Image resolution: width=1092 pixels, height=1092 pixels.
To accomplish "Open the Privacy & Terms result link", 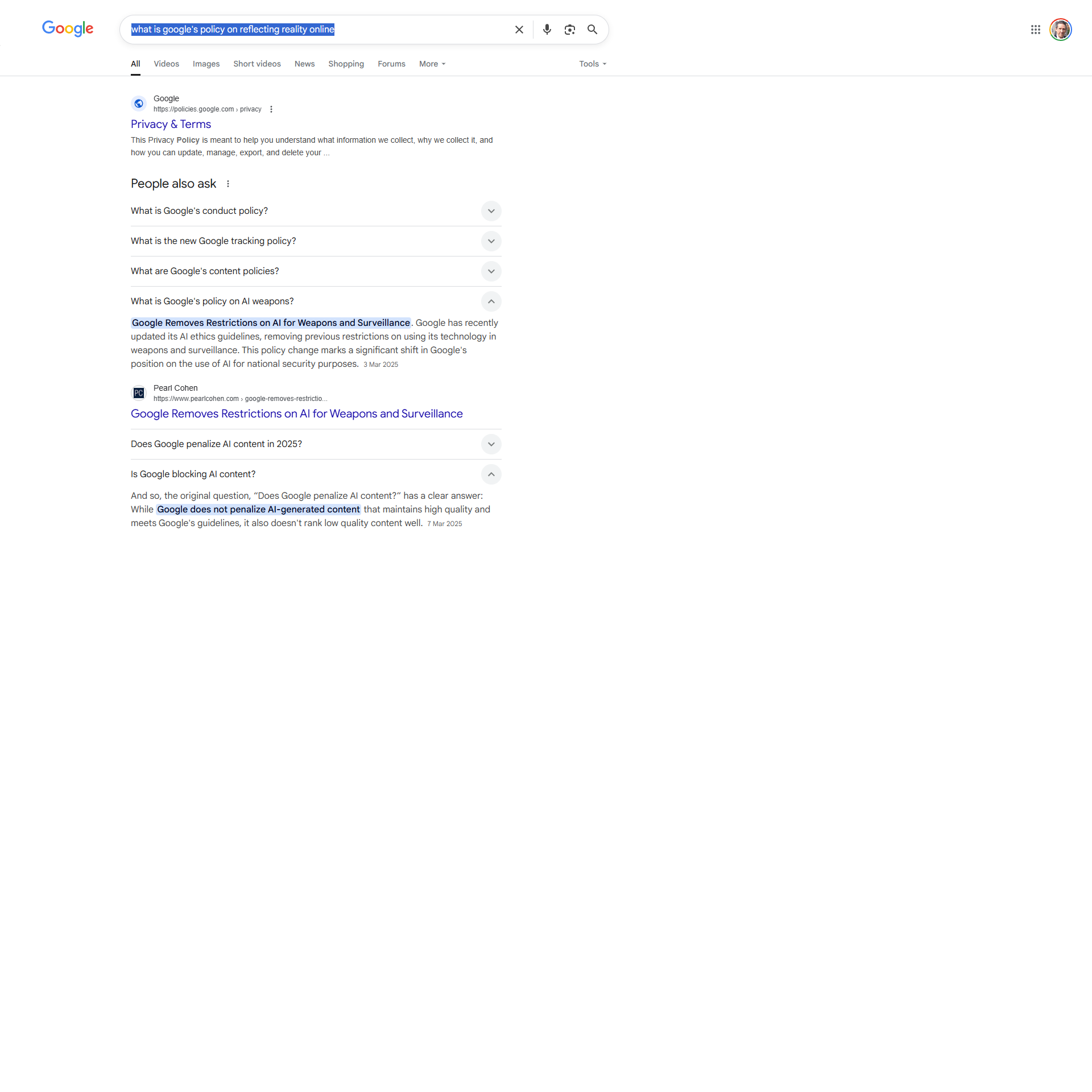I will 171,124.
